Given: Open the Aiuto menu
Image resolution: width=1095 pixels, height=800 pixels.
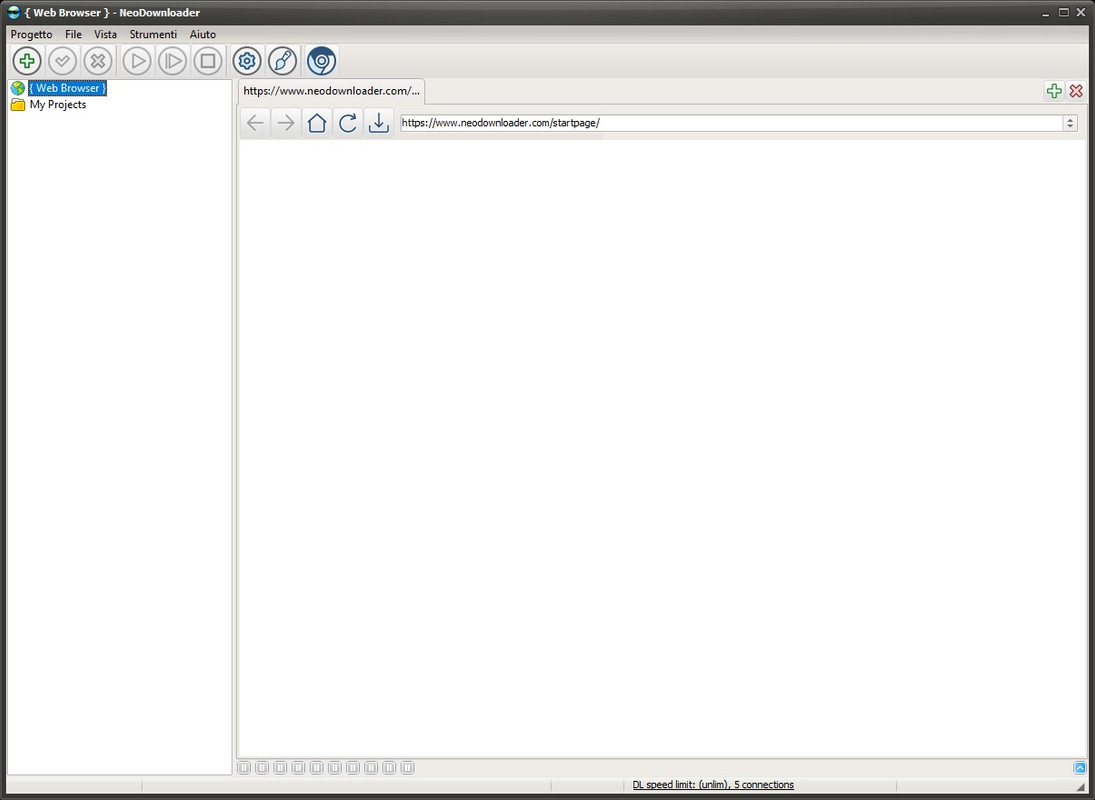Looking at the screenshot, I should click(x=203, y=34).
